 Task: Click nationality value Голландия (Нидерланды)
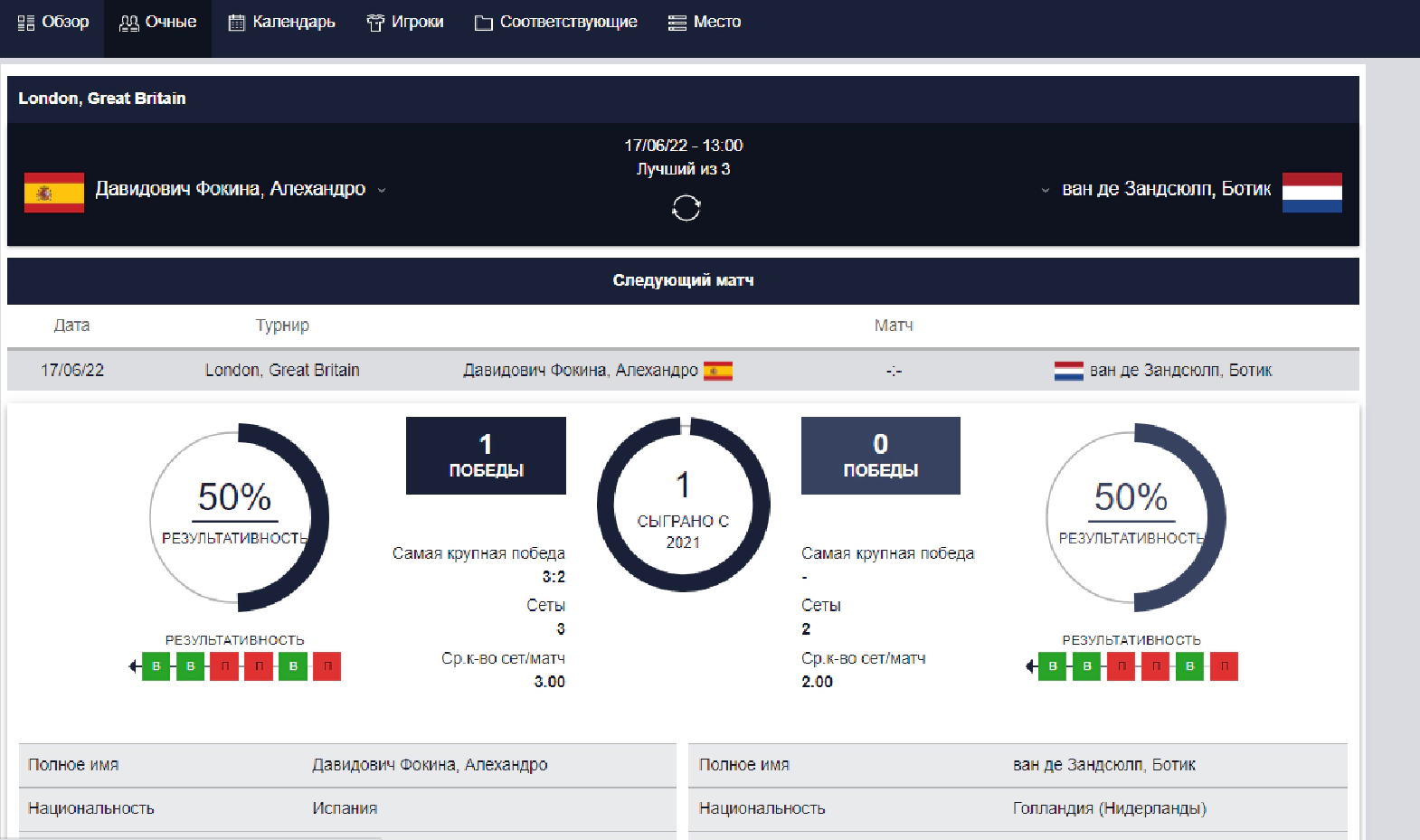click(1110, 808)
